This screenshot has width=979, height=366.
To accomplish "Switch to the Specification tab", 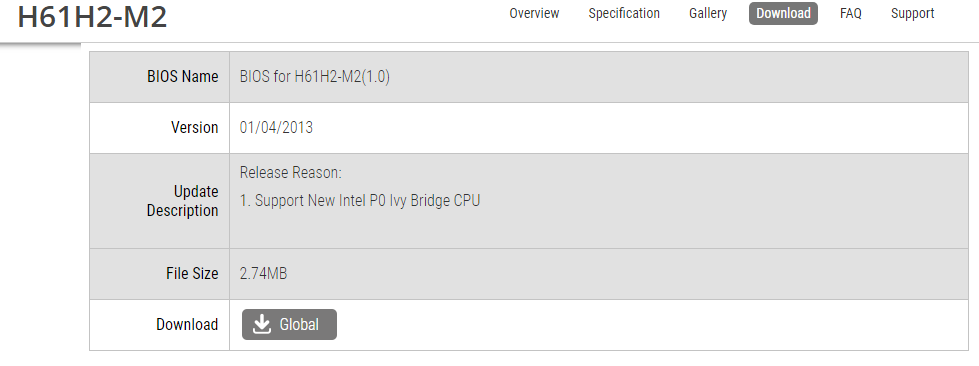I will click(624, 13).
